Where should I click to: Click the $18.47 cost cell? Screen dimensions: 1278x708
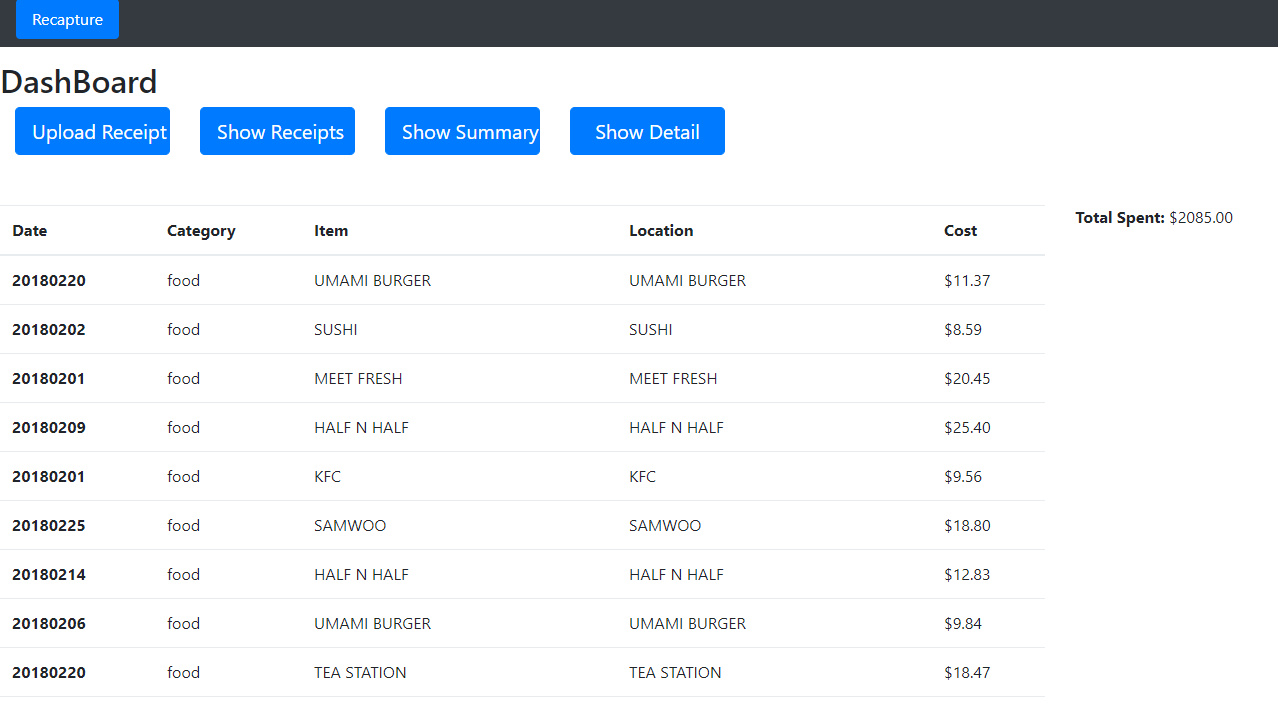[967, 672]
